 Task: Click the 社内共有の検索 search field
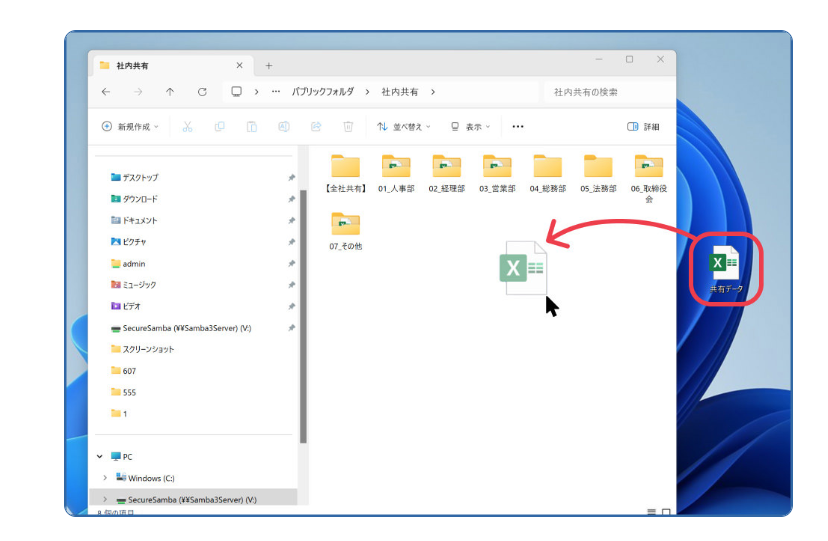click(x=608, y=92)
